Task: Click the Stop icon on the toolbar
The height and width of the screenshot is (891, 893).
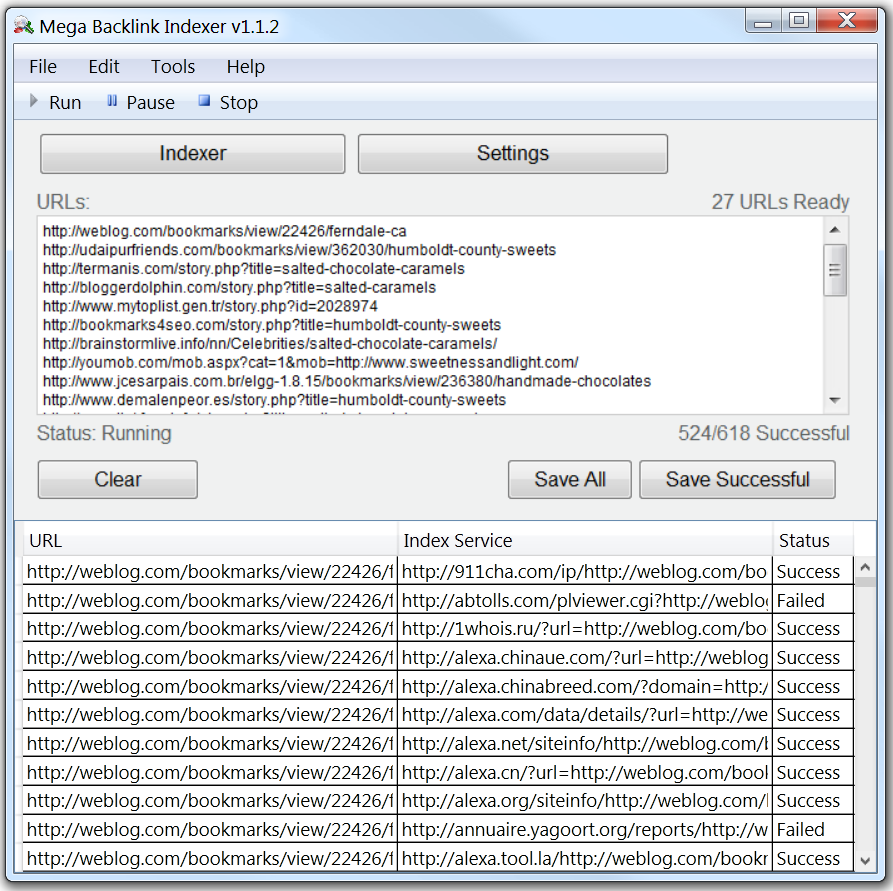Action: tap(204, 101)
